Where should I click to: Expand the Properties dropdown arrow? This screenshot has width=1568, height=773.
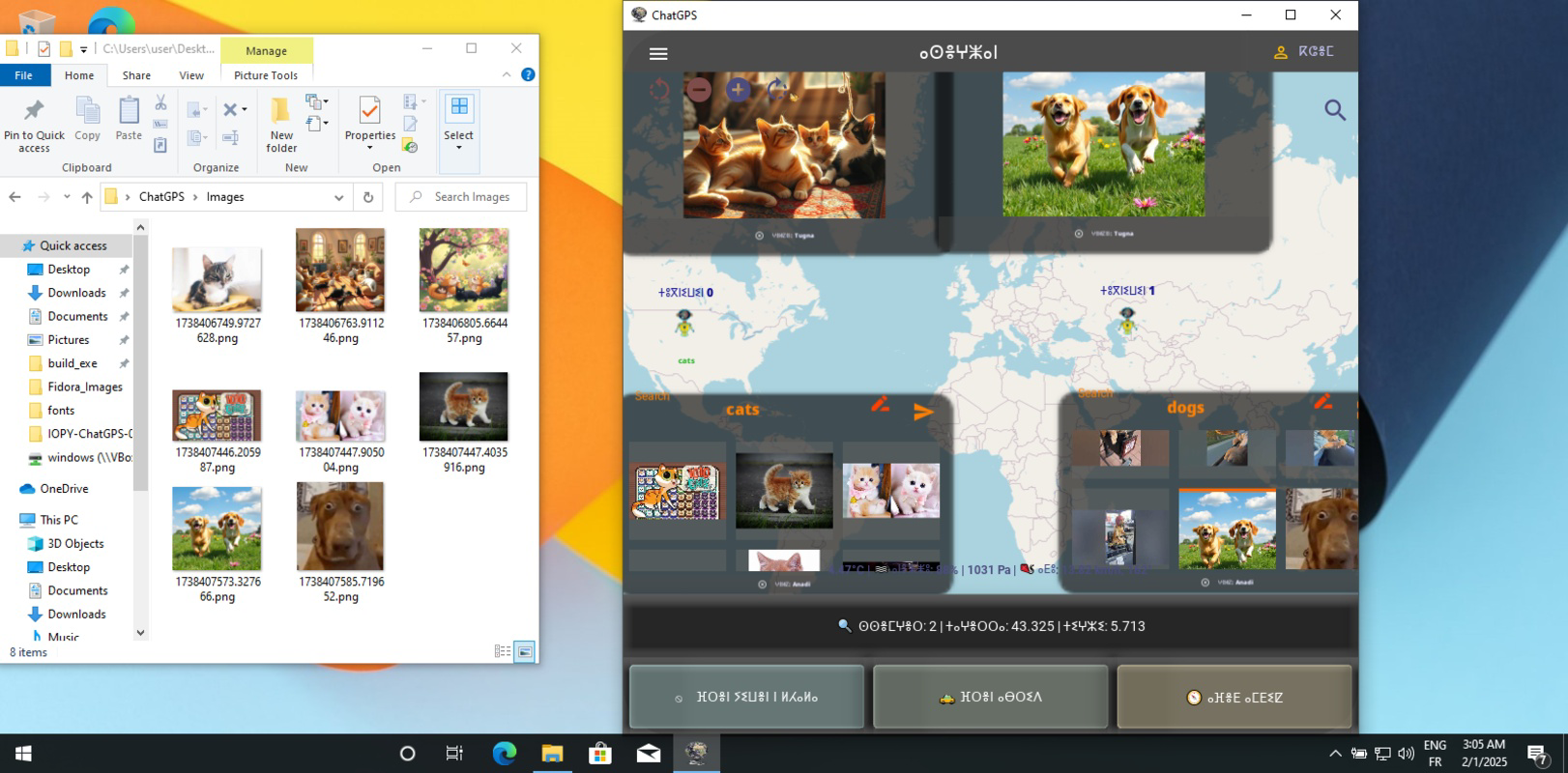[370, 148]
